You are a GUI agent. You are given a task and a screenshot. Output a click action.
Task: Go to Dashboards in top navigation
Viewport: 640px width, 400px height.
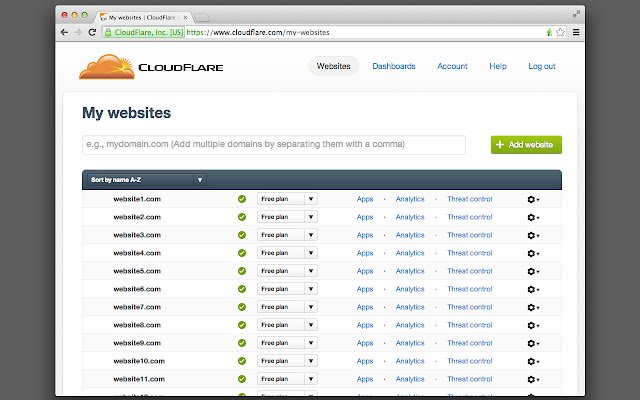(x=393, y=66)
